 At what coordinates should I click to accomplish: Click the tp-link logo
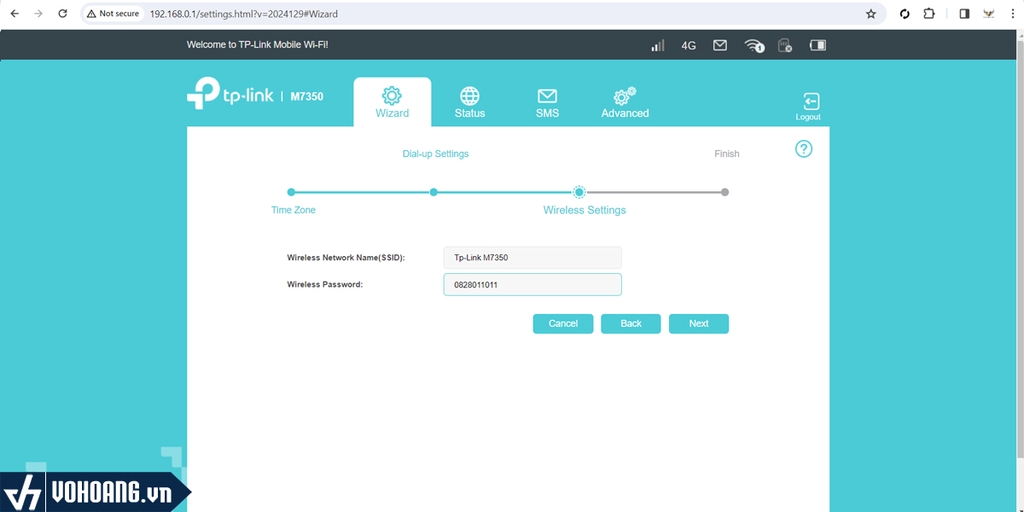tap(230, 94)
